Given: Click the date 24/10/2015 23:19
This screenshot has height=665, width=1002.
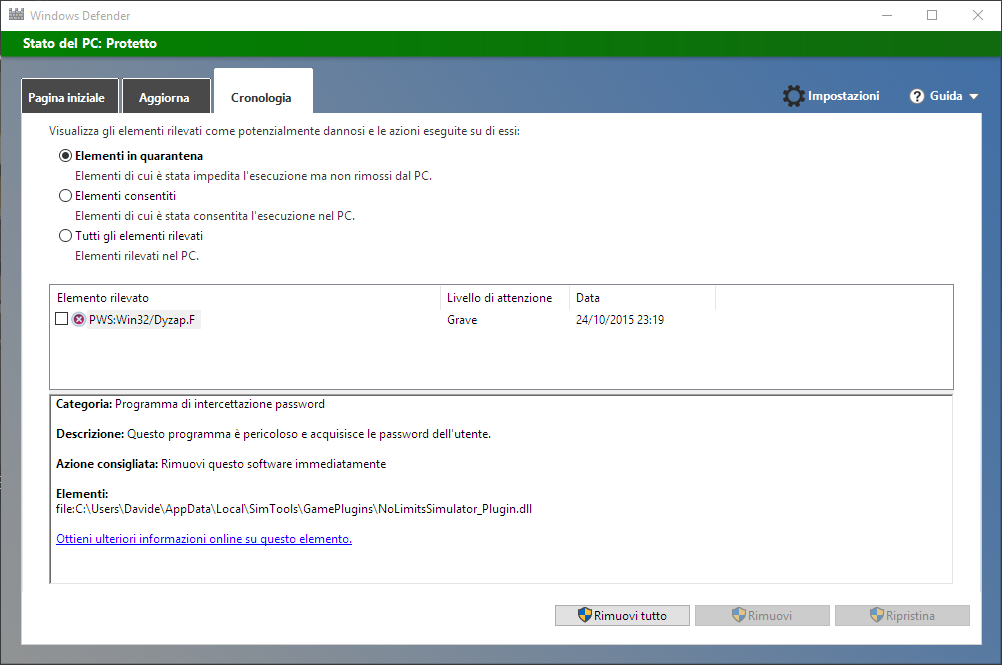Looking at the screenshot, I should [x=620, y=320].
